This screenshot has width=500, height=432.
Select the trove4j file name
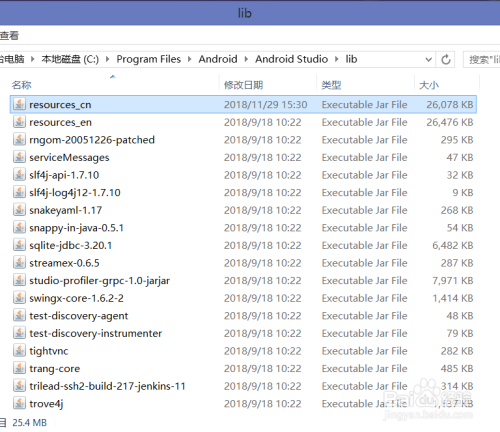point(46,404)
